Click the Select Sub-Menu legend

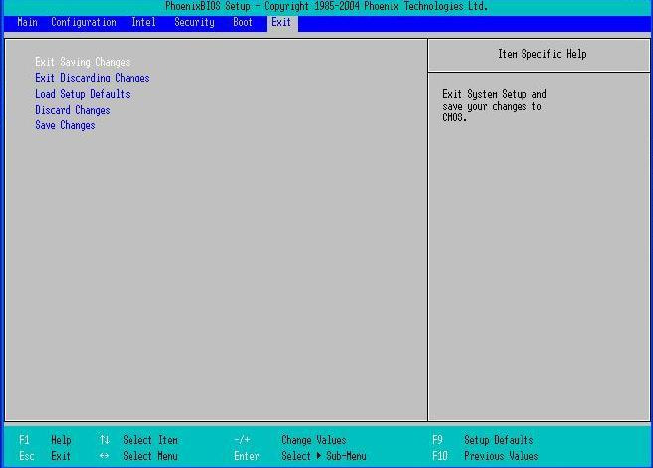coord(324,456)
